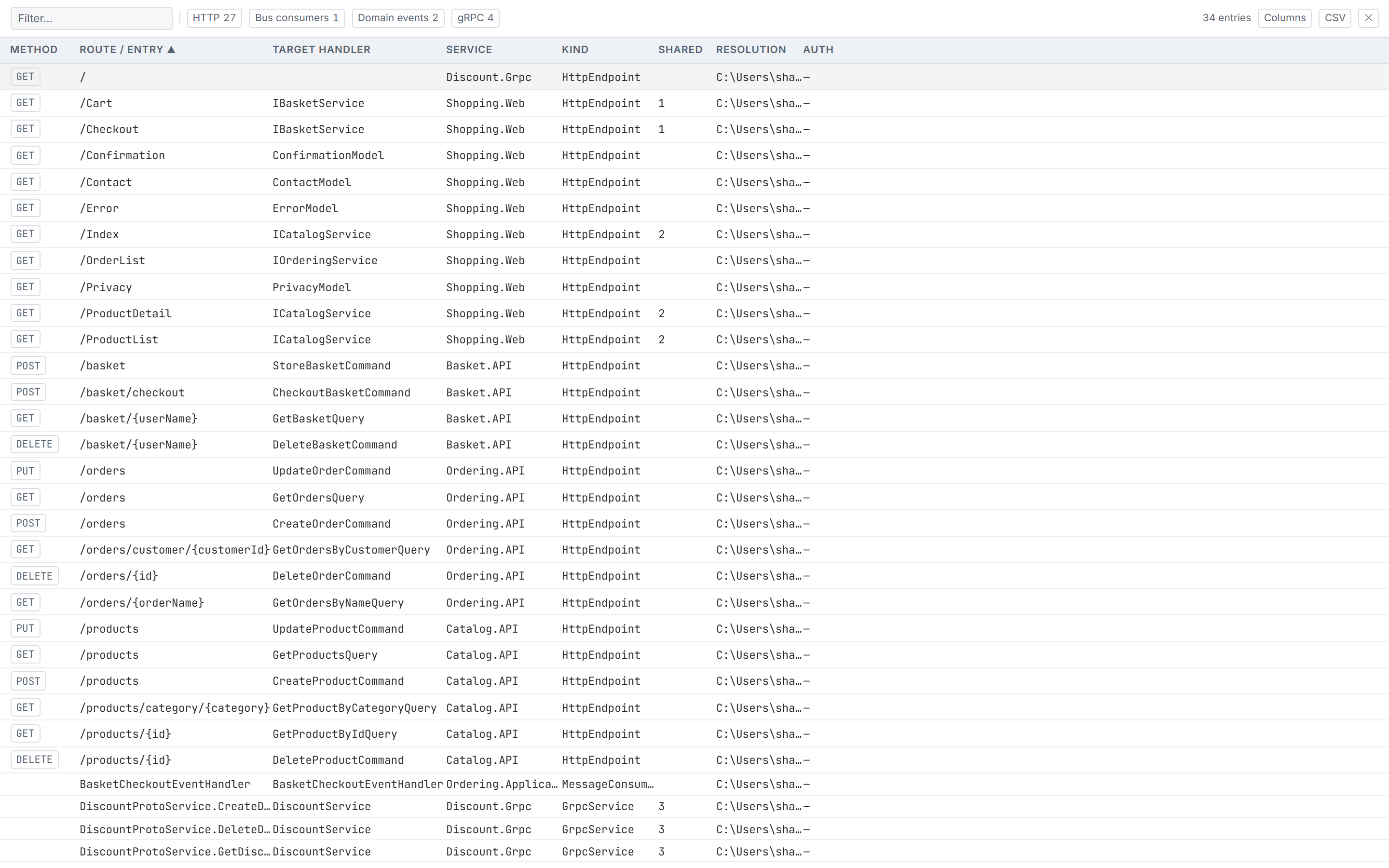Click the CreateOrderCommand handler cell
Image resolution: width=1389 pixels, height=868 pixels.
pos(332,524)
